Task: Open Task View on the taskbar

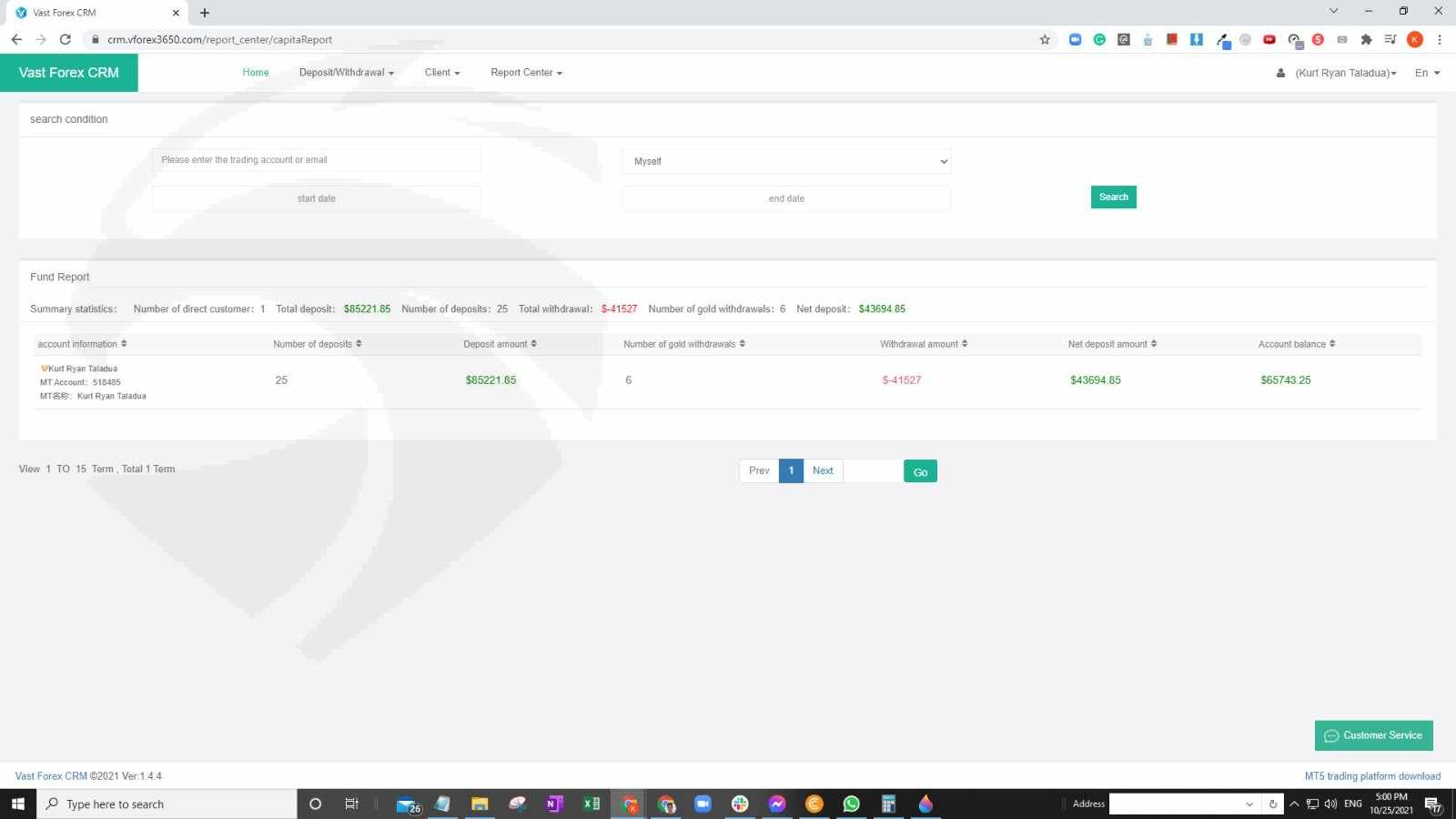Action: tap(351, 804)
